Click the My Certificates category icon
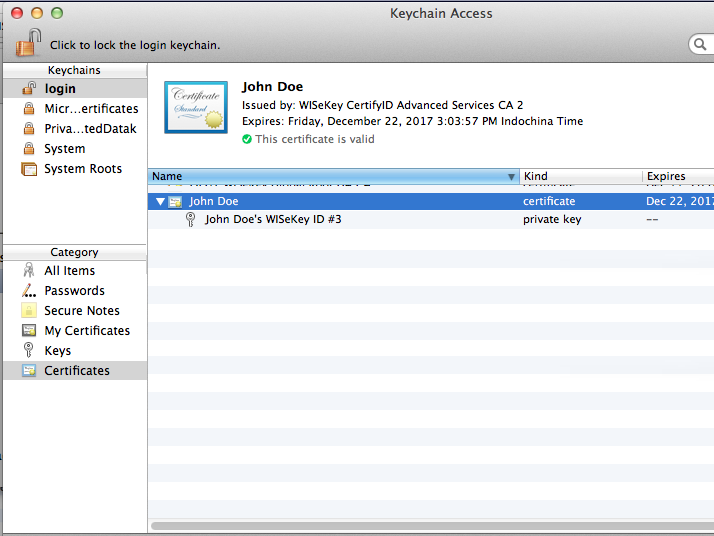 pyautogui.click(x=29, y=331)
